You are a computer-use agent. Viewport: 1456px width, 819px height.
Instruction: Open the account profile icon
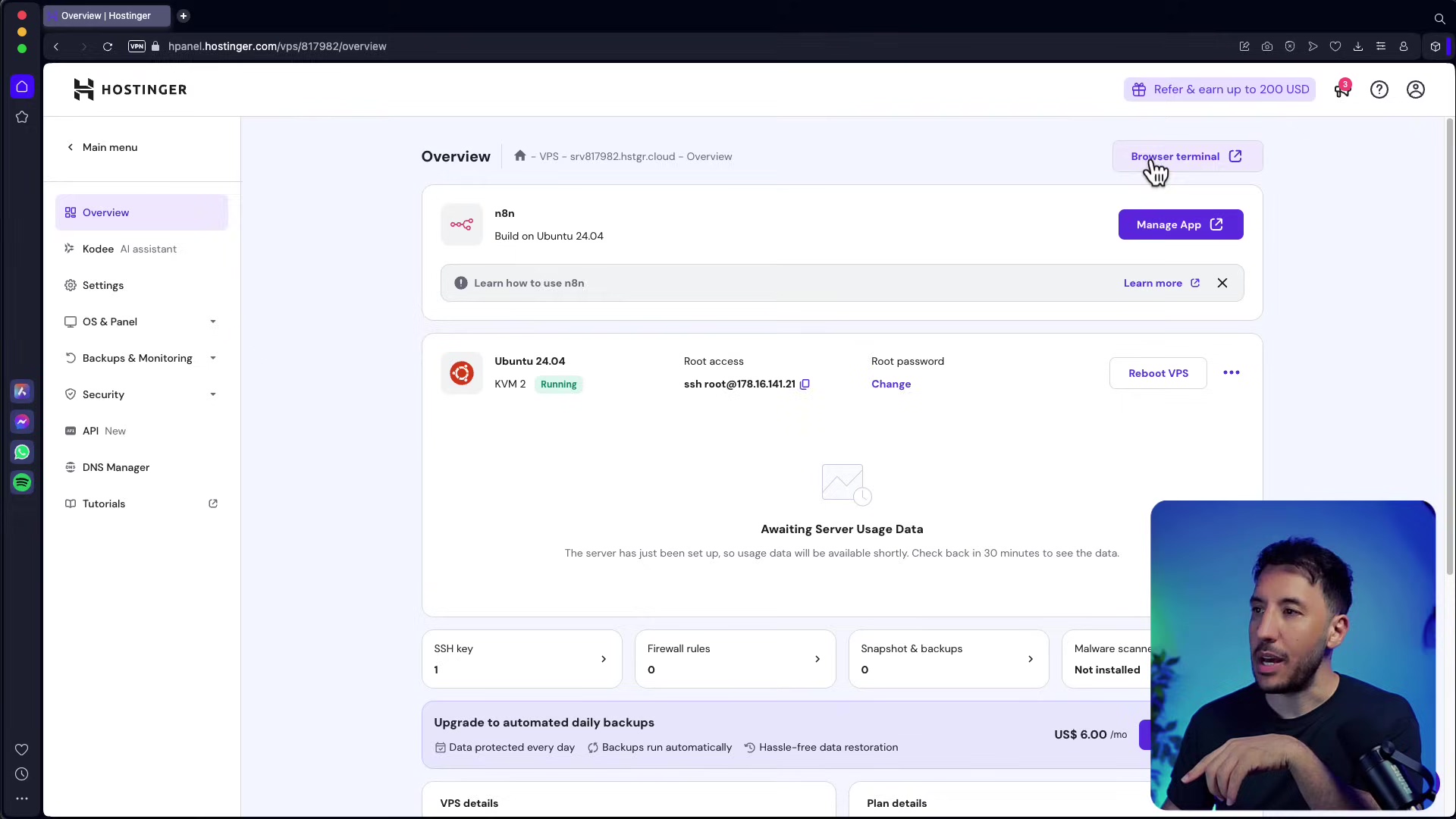pyautogui.click(x=1415, y=89)
